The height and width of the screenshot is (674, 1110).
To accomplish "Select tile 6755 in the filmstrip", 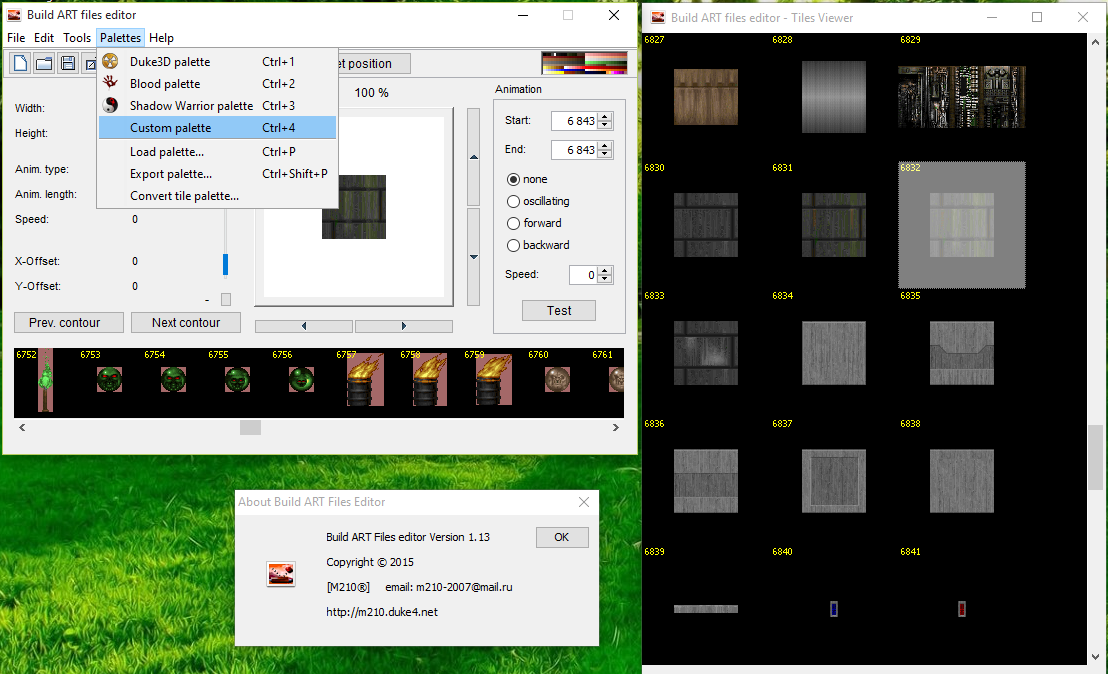I will [237, 379].
